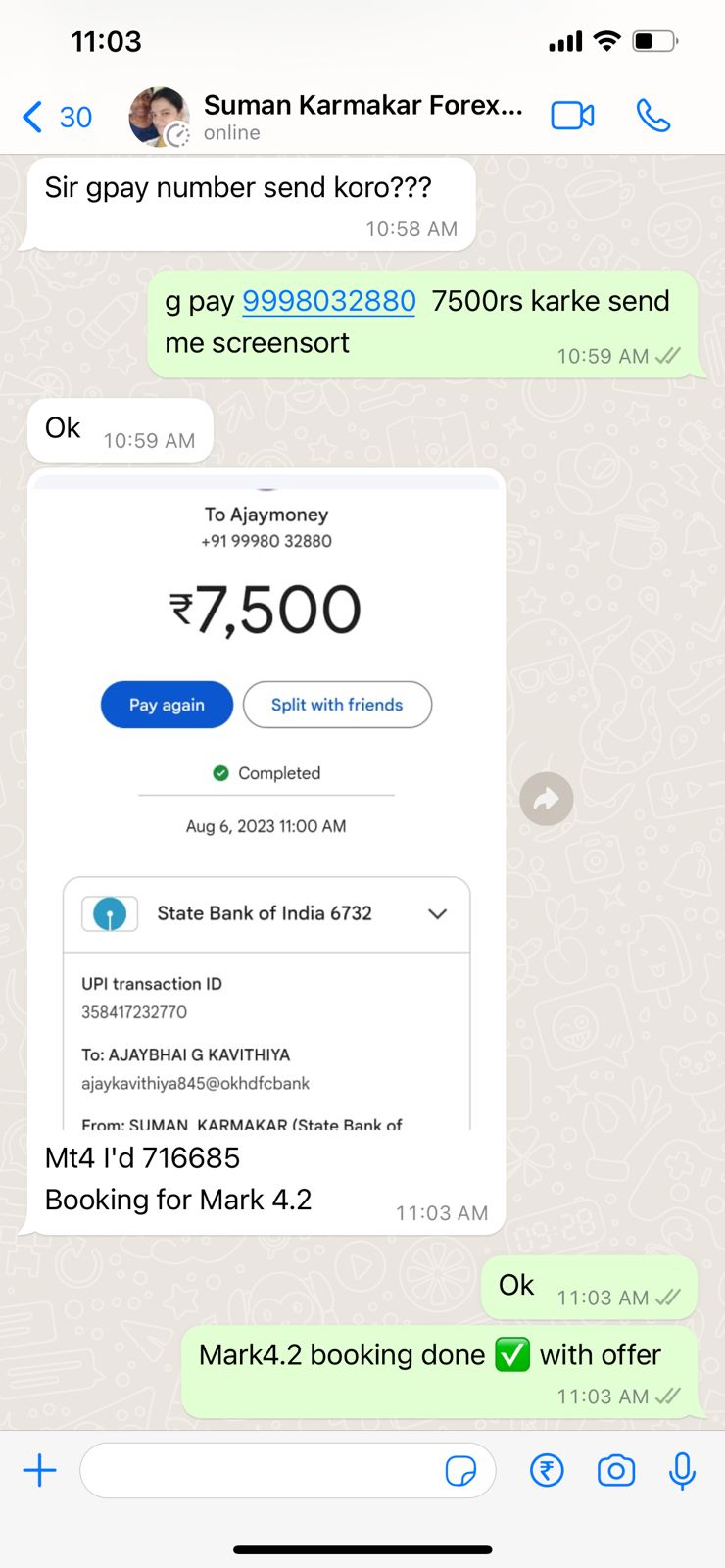Tap the microphone to record voice message
This screenshot has width=725, height=1568.
coord(682,1470)
